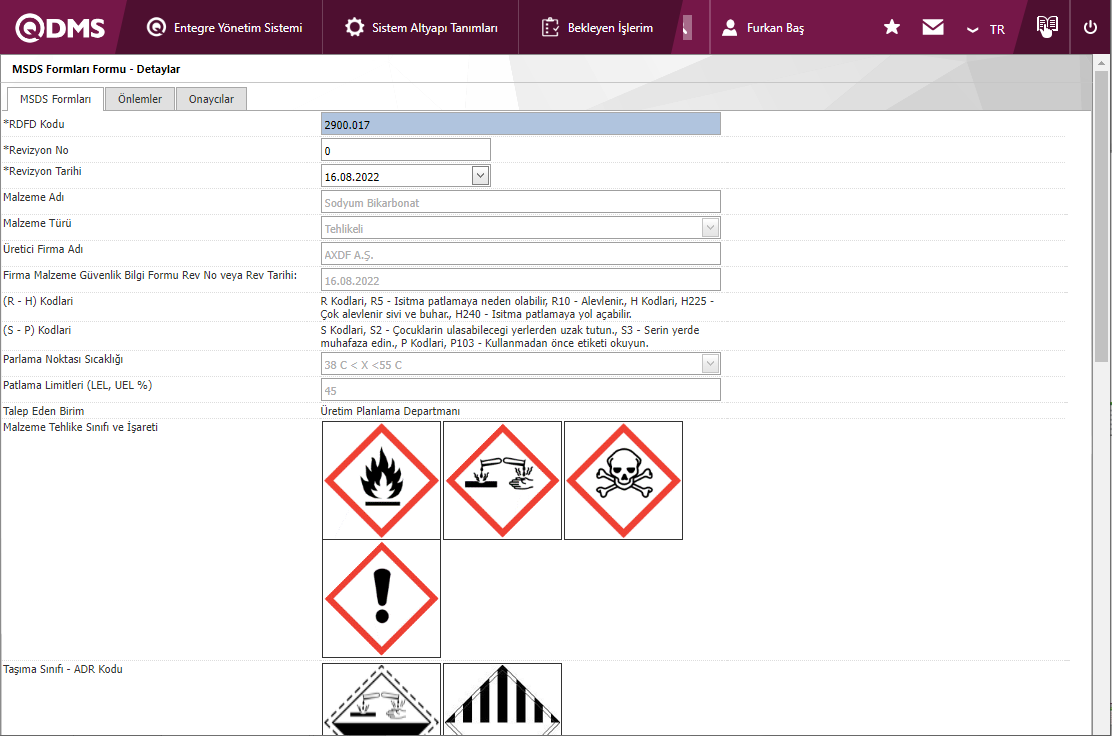
Task: Click Patlama Limitleri field 45
Action: tap(521, 390)
